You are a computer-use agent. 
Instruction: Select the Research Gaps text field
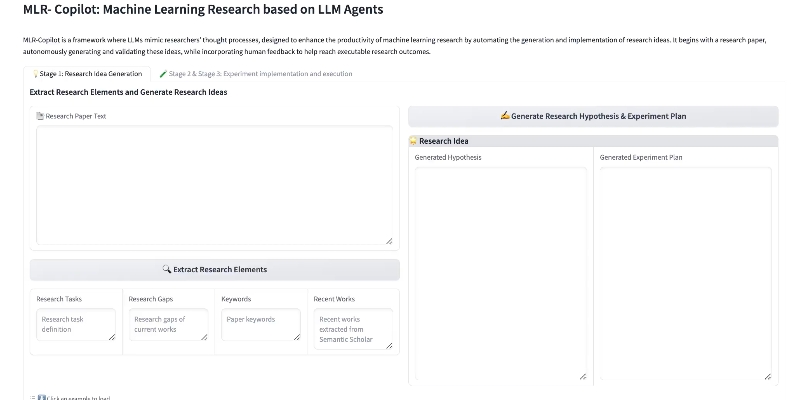tap(168, 324)
